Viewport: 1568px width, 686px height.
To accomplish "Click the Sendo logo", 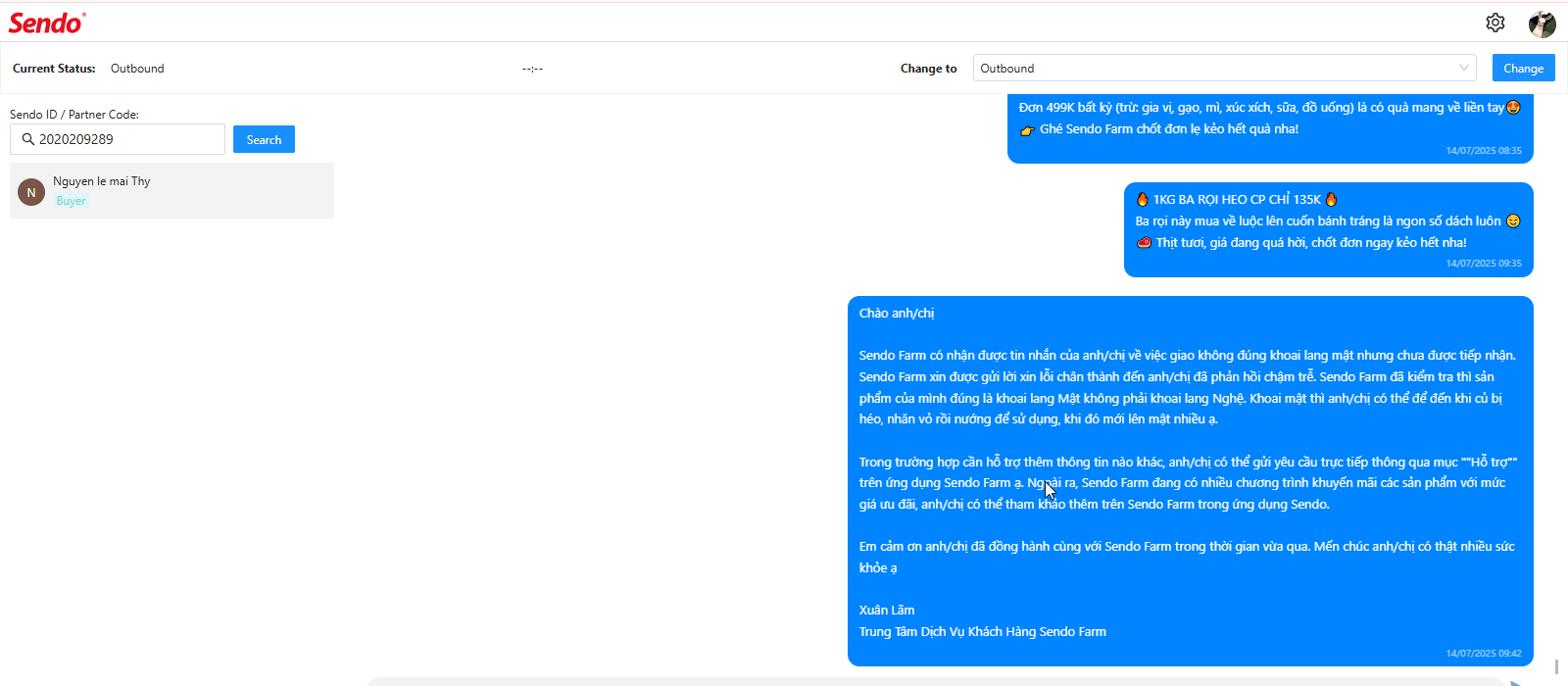I will tap(47, 23).
